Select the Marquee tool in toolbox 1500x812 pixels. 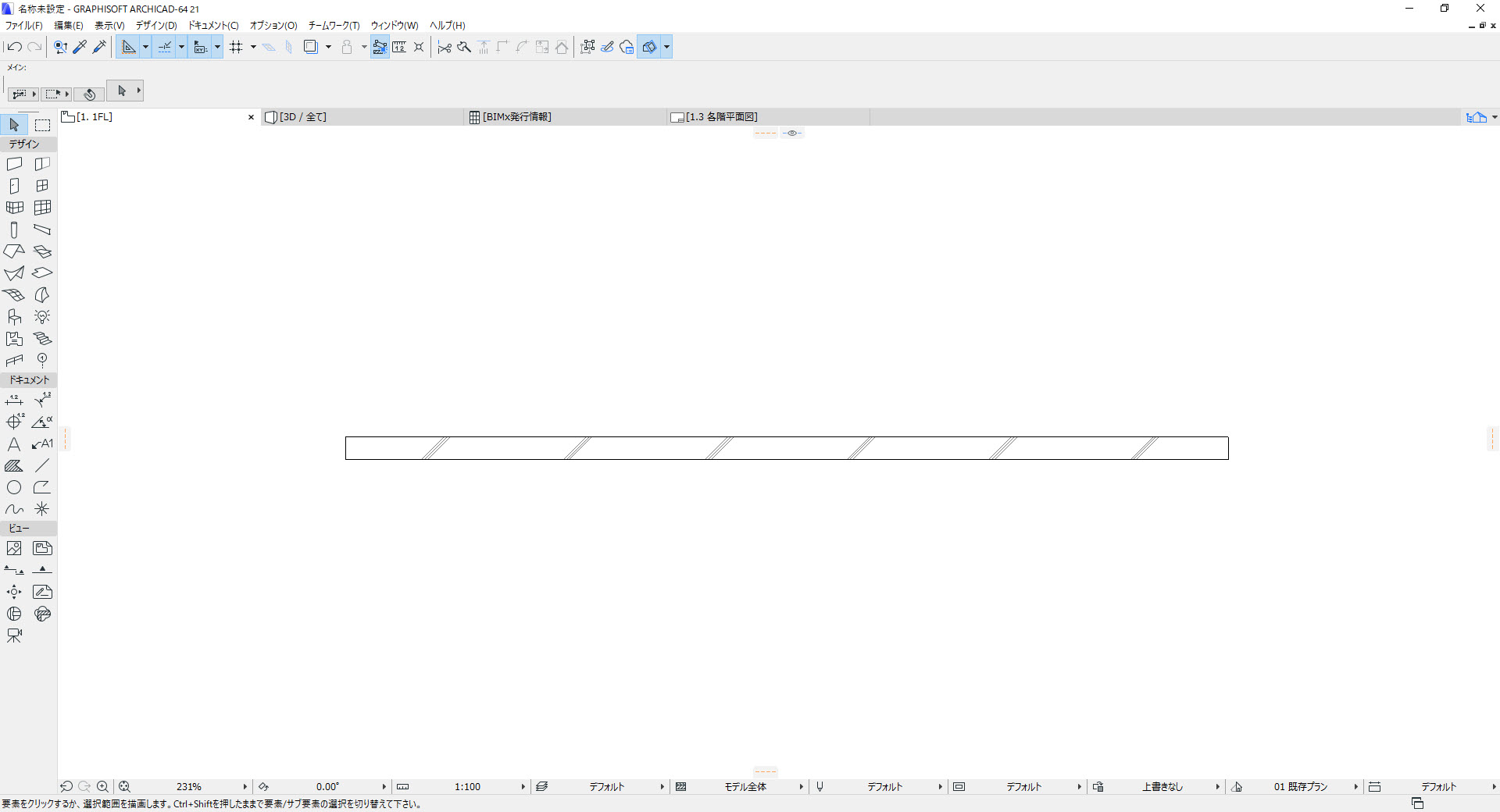[43, 125]
